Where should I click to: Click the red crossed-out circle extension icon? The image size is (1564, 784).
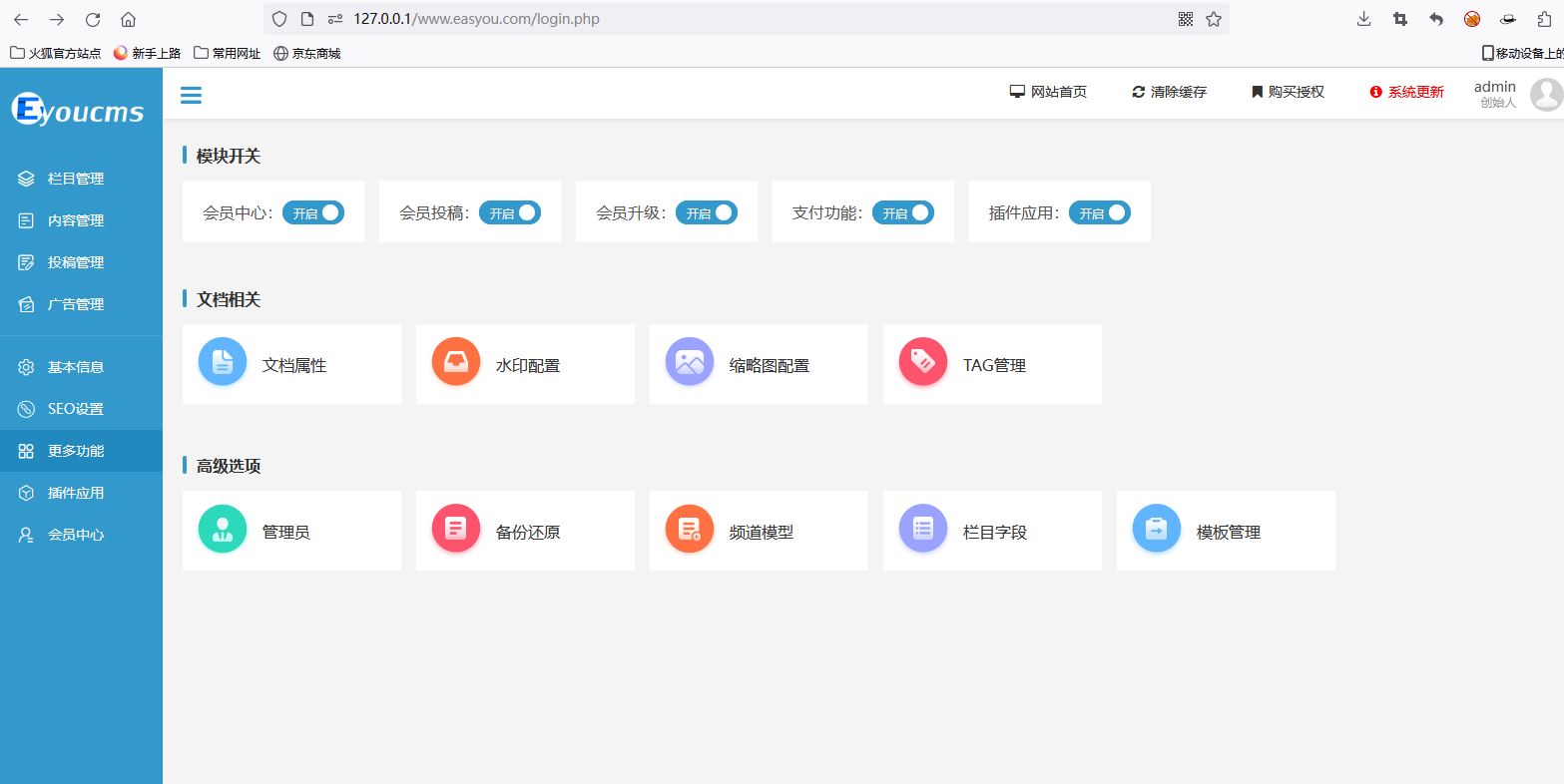pos(1472,19)
